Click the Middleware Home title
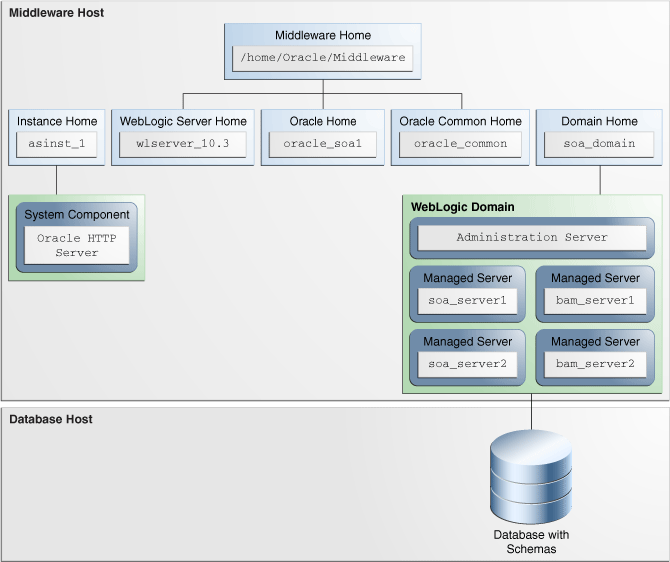670x562 pixels. (x=323, y=35)
